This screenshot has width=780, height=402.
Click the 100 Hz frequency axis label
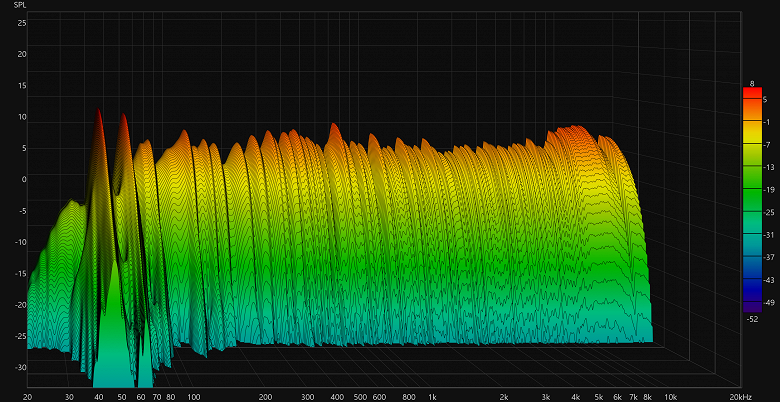pyautogui.click(x=194, y=397)
